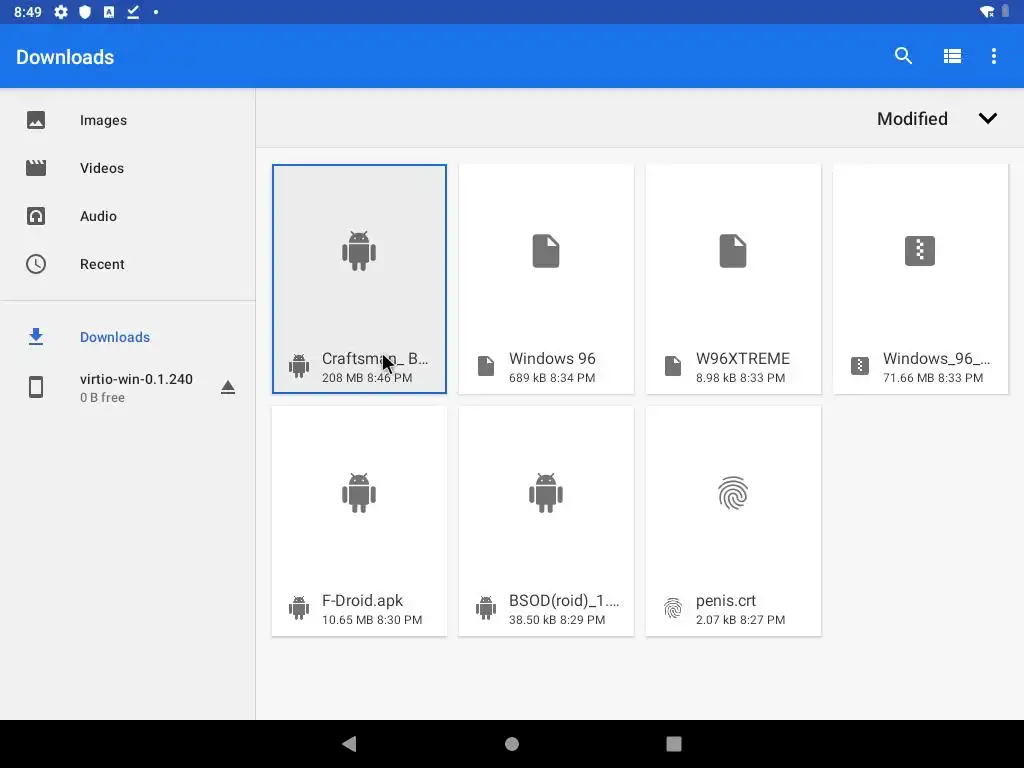
Task: Click small file icon beside Windows 96 name
Action: point(486,366)
